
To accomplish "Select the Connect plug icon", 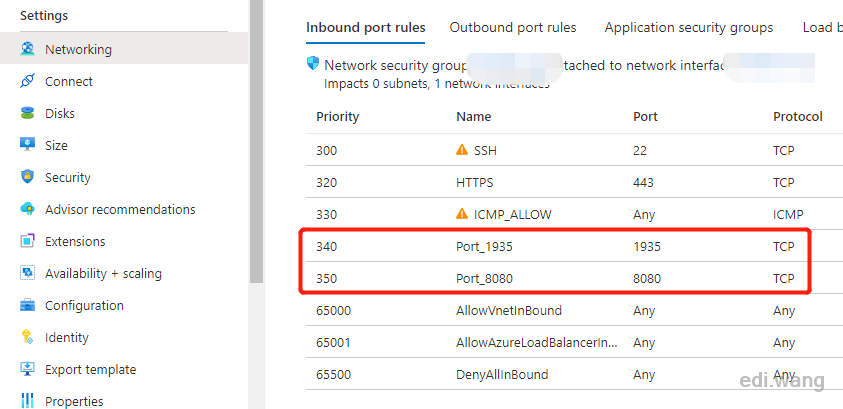I will [27, 81].
